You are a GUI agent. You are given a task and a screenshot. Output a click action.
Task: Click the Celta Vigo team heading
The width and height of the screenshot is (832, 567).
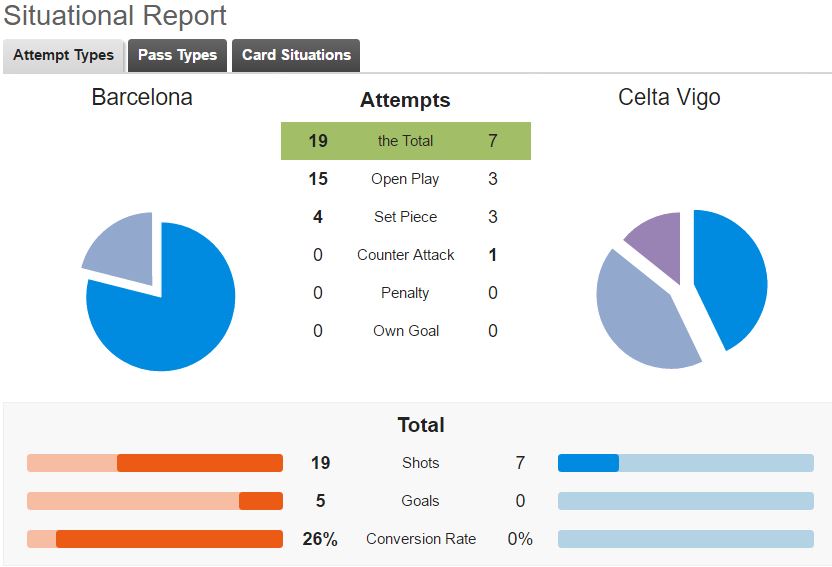(669, 98)
